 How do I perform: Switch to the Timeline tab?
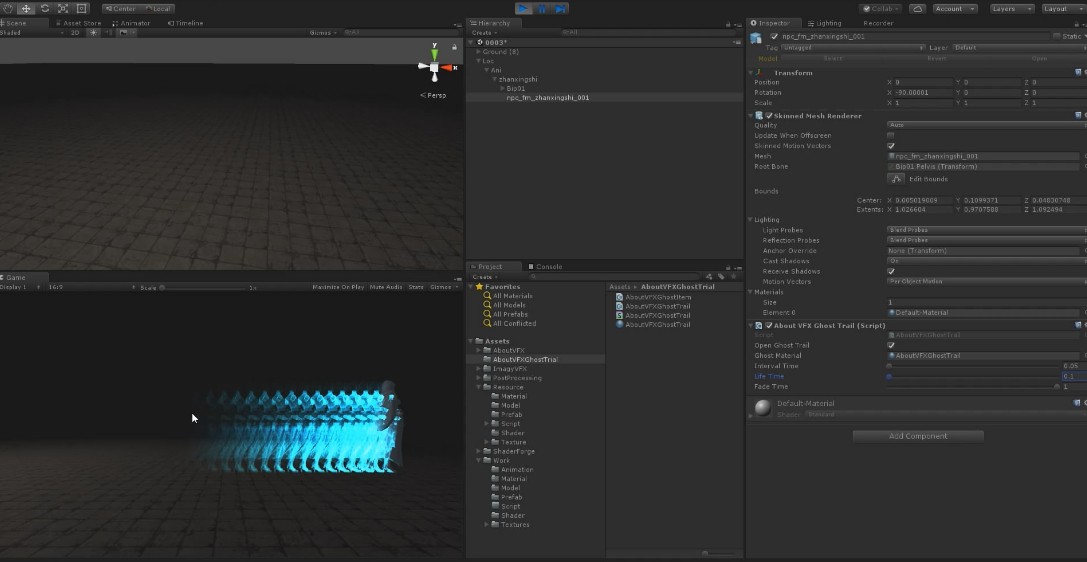[185, 23]
